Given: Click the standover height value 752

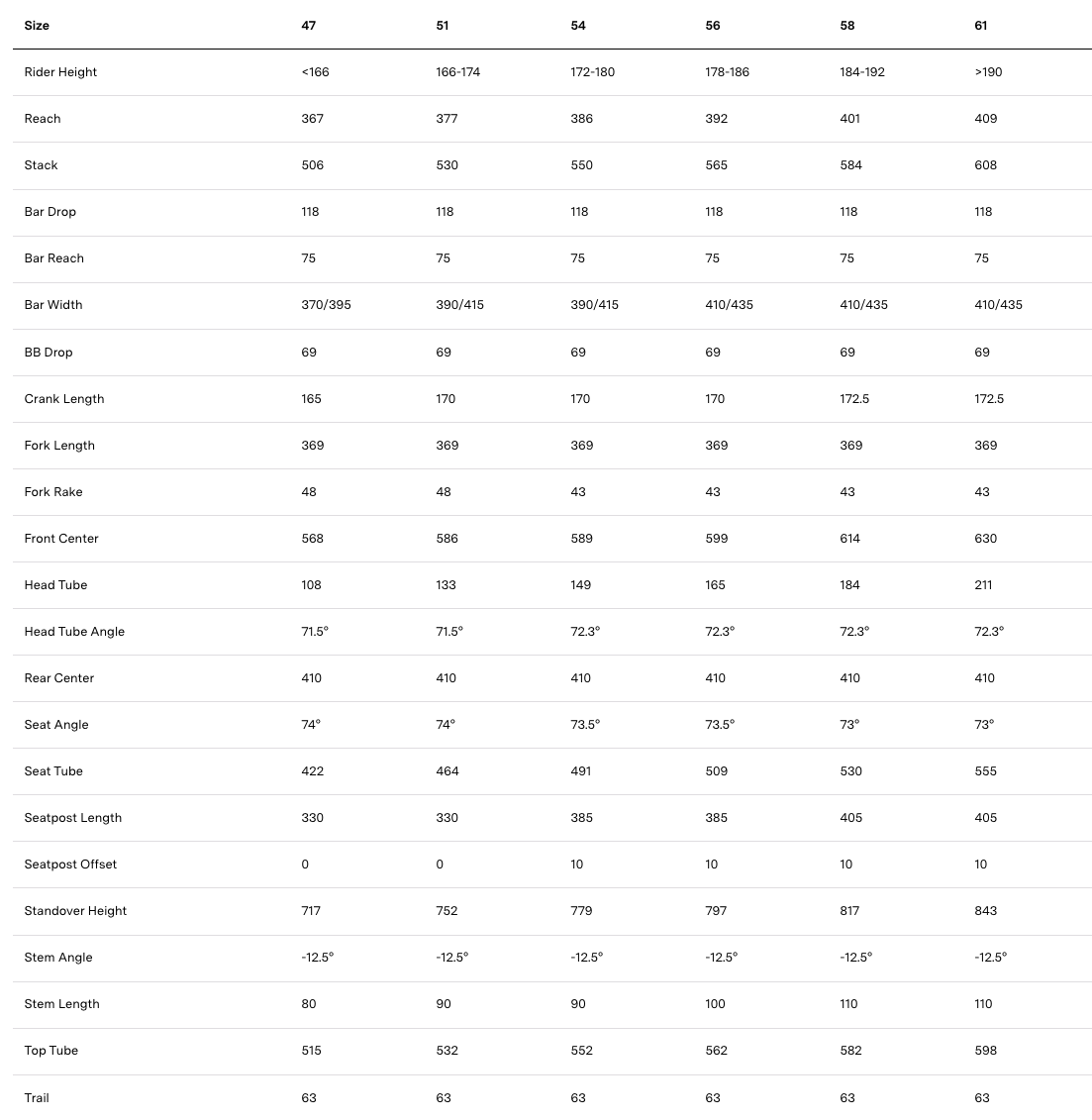Looking at the screenshot, I should [x=447, y=911].
